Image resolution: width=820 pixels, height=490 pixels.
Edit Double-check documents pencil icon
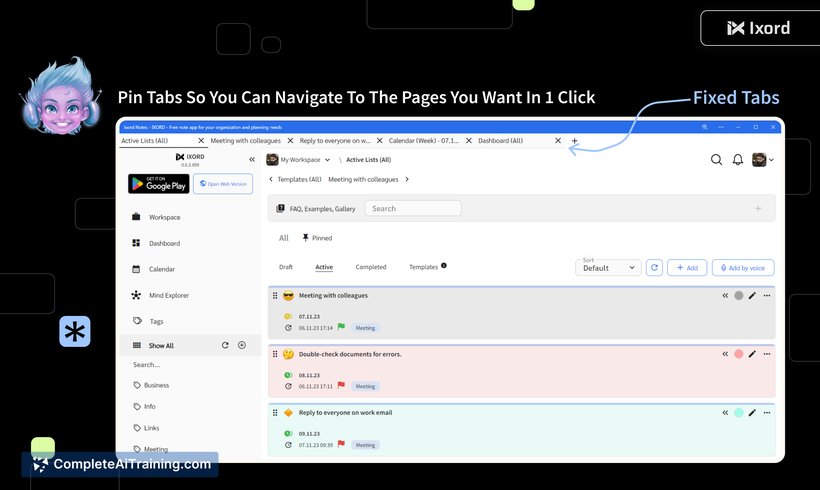753,354
